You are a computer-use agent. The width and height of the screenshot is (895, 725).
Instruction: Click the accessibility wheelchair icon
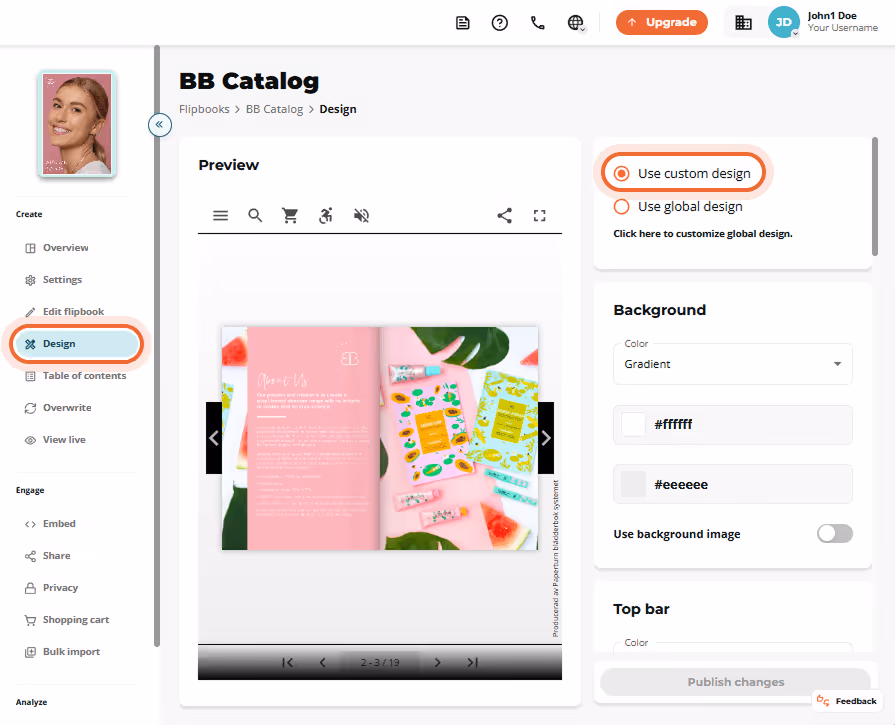(325, 215)
